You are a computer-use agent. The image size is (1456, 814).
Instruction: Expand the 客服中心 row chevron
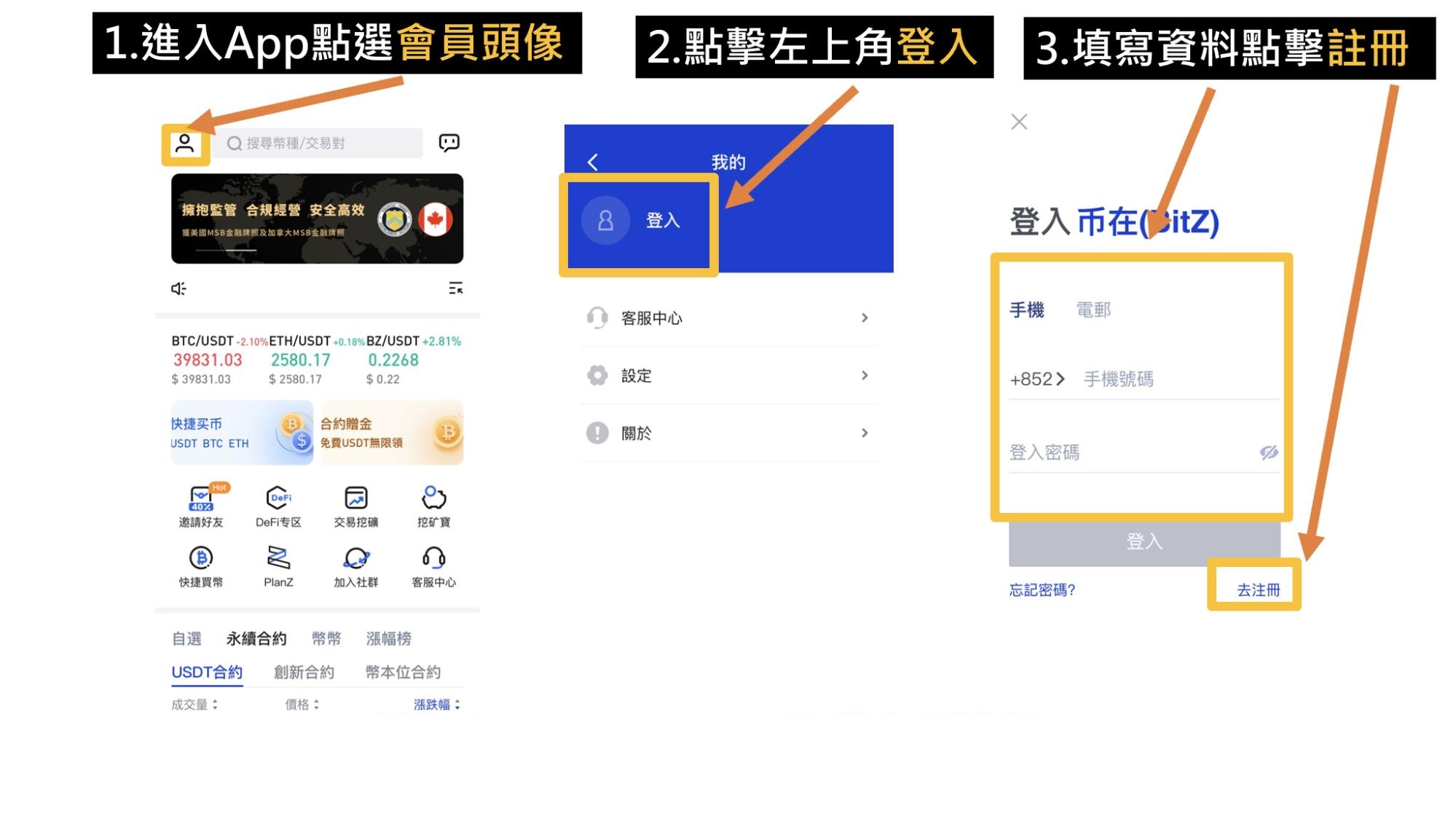point(865,318)
